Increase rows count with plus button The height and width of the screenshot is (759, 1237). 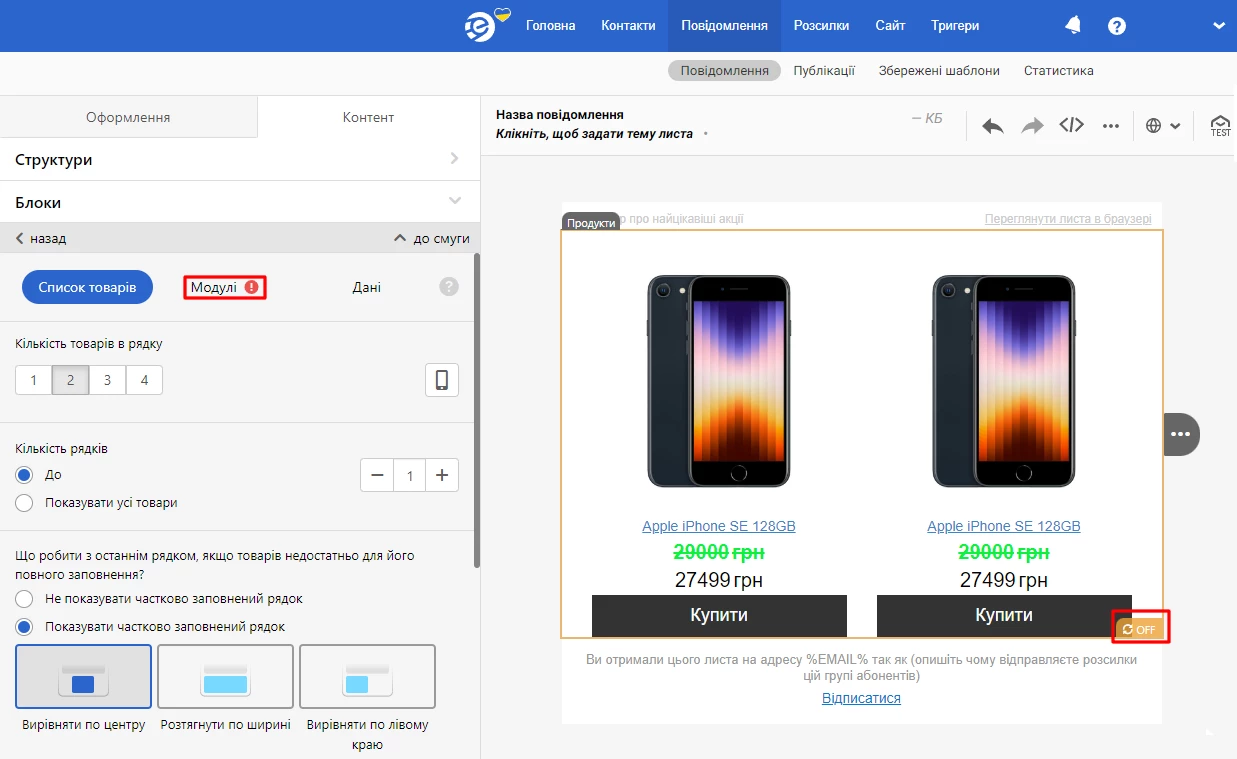click(442, 475)
